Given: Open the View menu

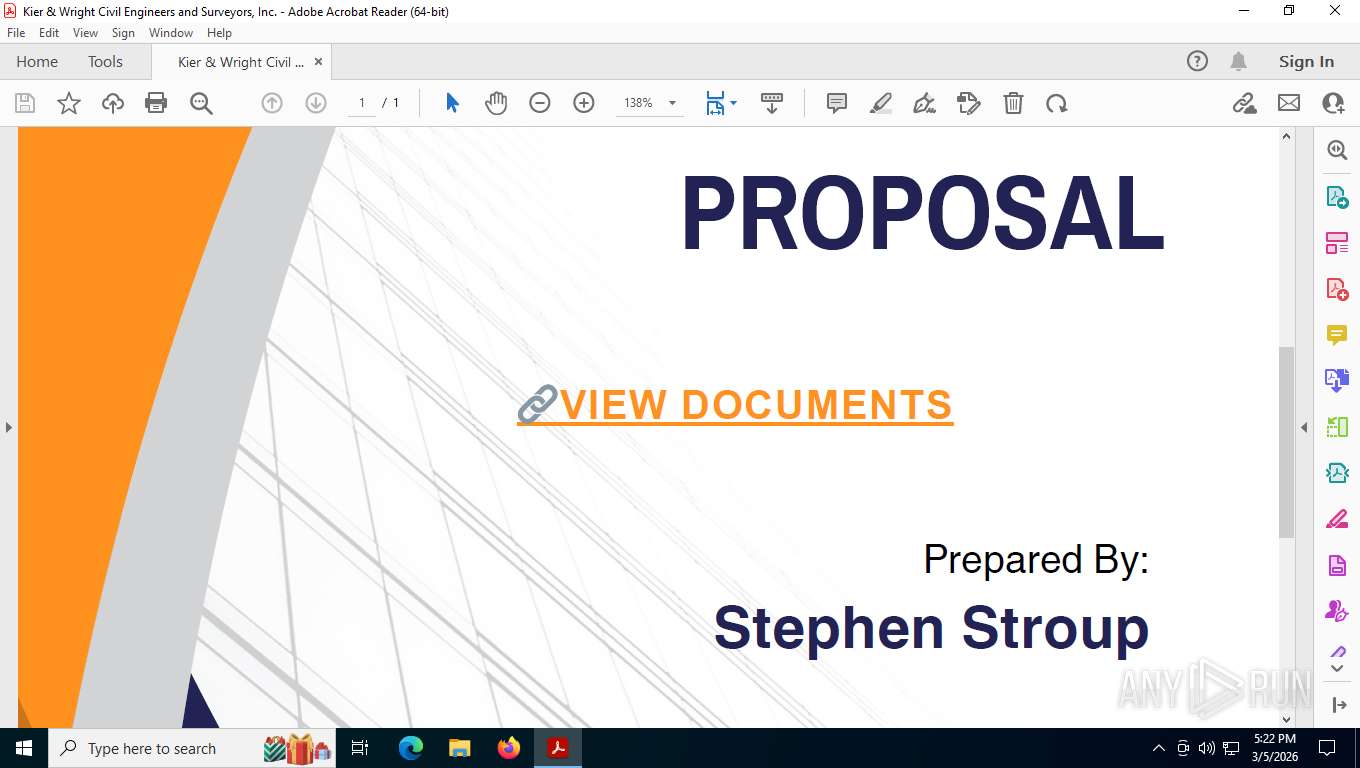Looking at the screenshot, I should pyautogui.click(x=85, y=33).
